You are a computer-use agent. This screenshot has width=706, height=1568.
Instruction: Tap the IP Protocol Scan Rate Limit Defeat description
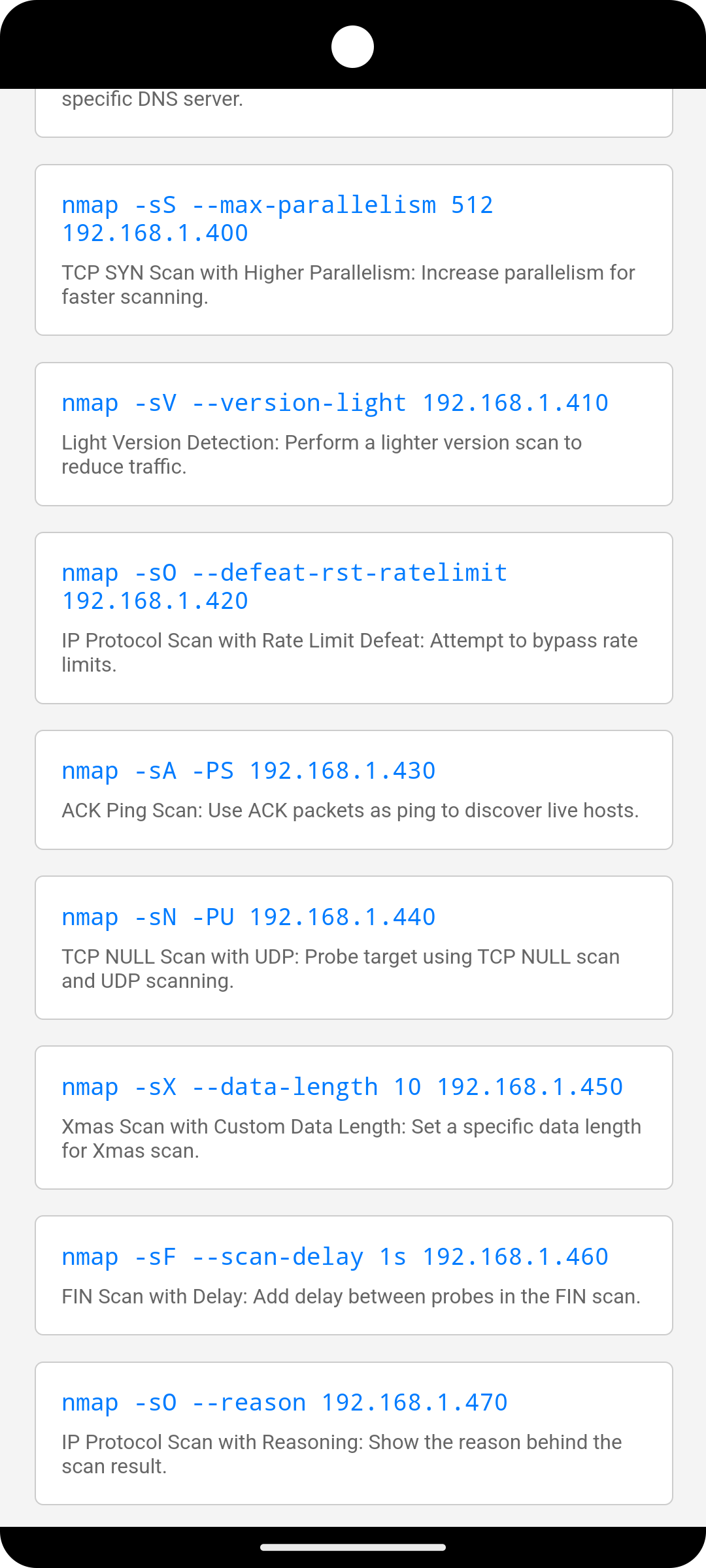coord(350,653)
